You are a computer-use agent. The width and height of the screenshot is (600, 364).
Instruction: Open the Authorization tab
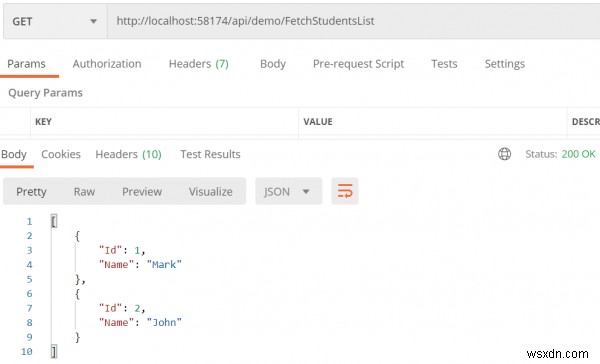pos(107,64)
